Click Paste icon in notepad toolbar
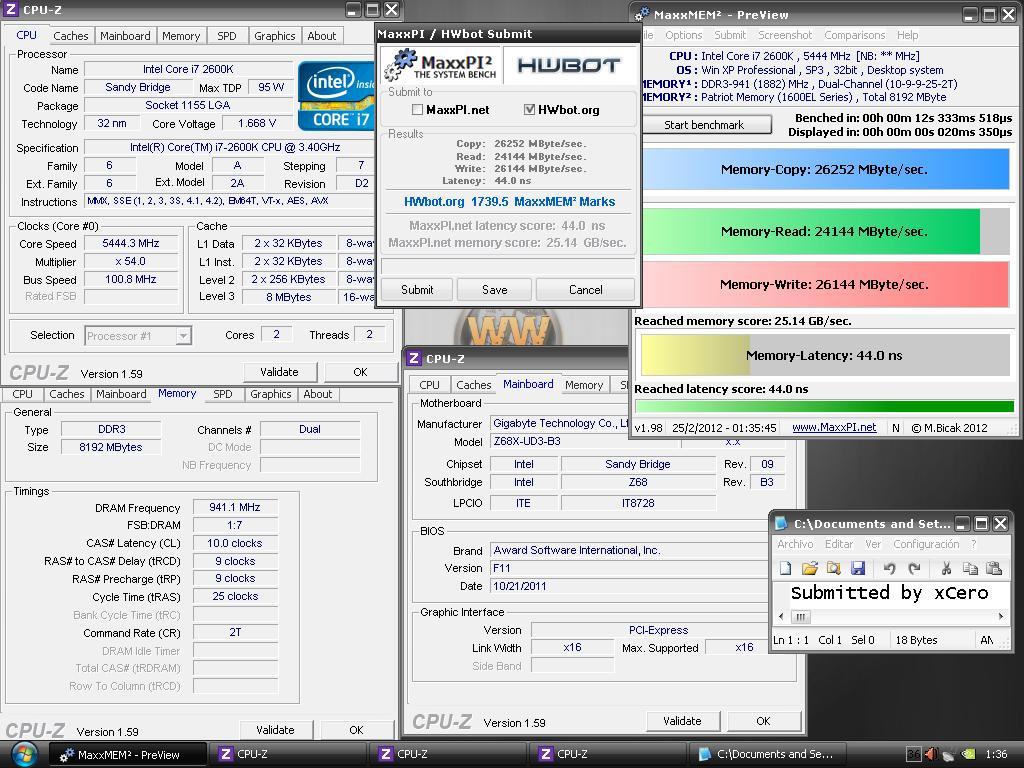The image size is (1024, 768). (993, 568)
